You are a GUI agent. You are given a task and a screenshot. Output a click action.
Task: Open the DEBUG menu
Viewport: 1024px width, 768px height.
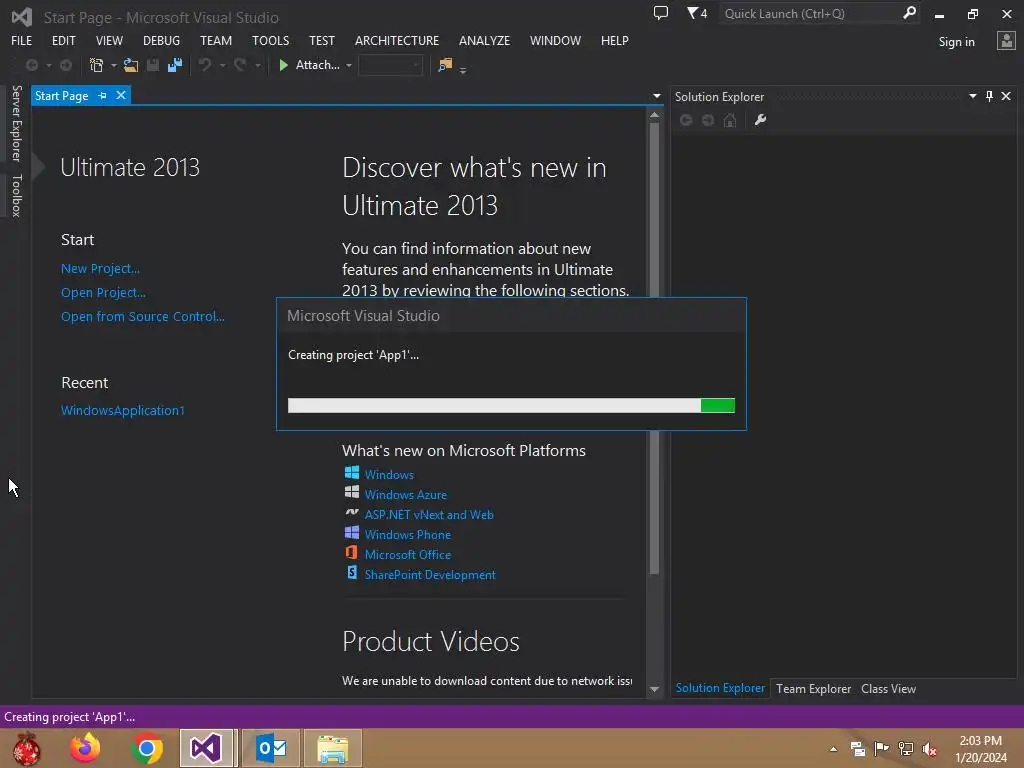[x=161, y=40]
